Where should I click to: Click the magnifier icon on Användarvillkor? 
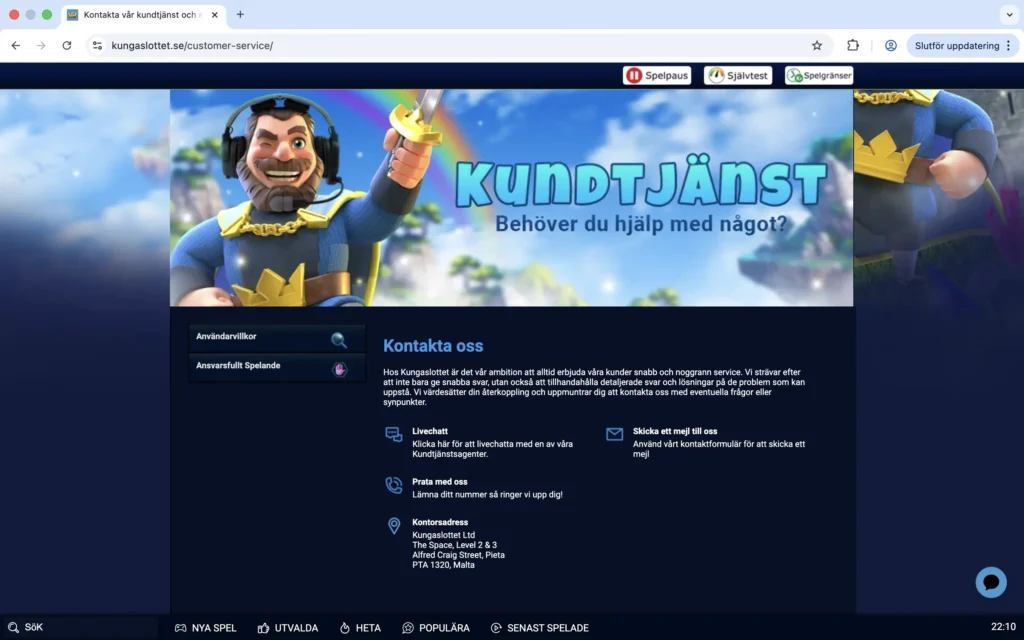(x=337, y=338)
